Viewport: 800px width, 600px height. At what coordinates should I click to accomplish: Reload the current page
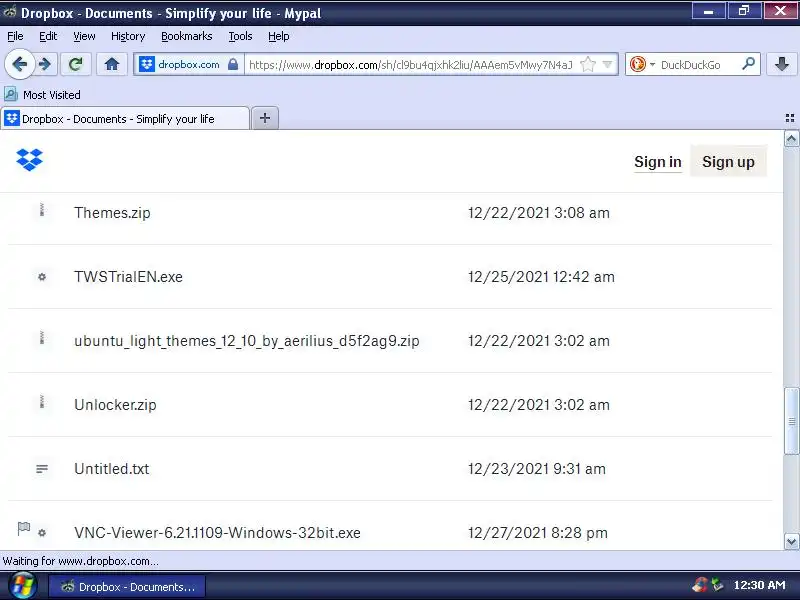[76, 64]
